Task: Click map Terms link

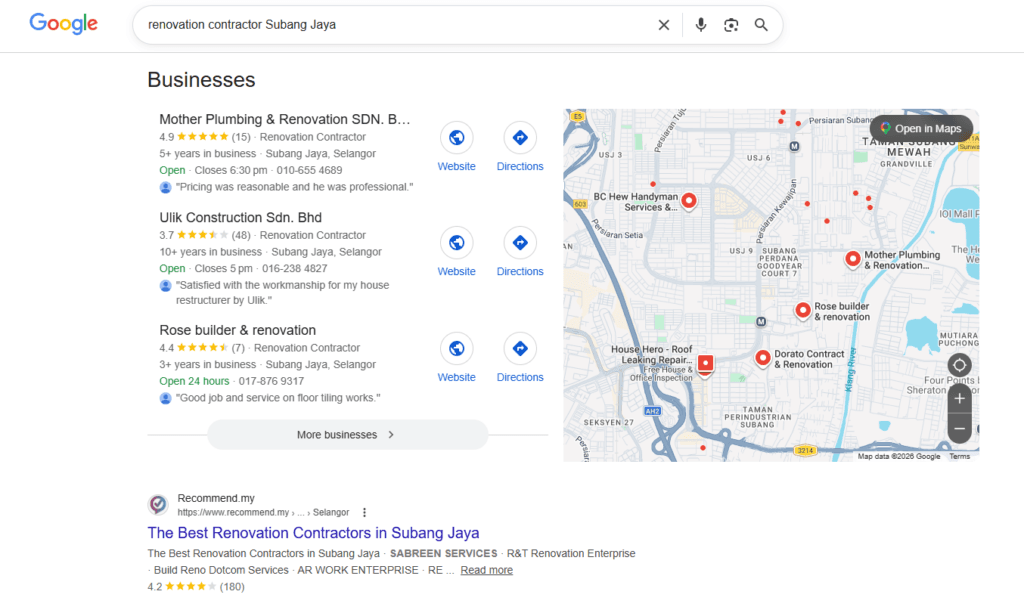Action: coord(959,456)
